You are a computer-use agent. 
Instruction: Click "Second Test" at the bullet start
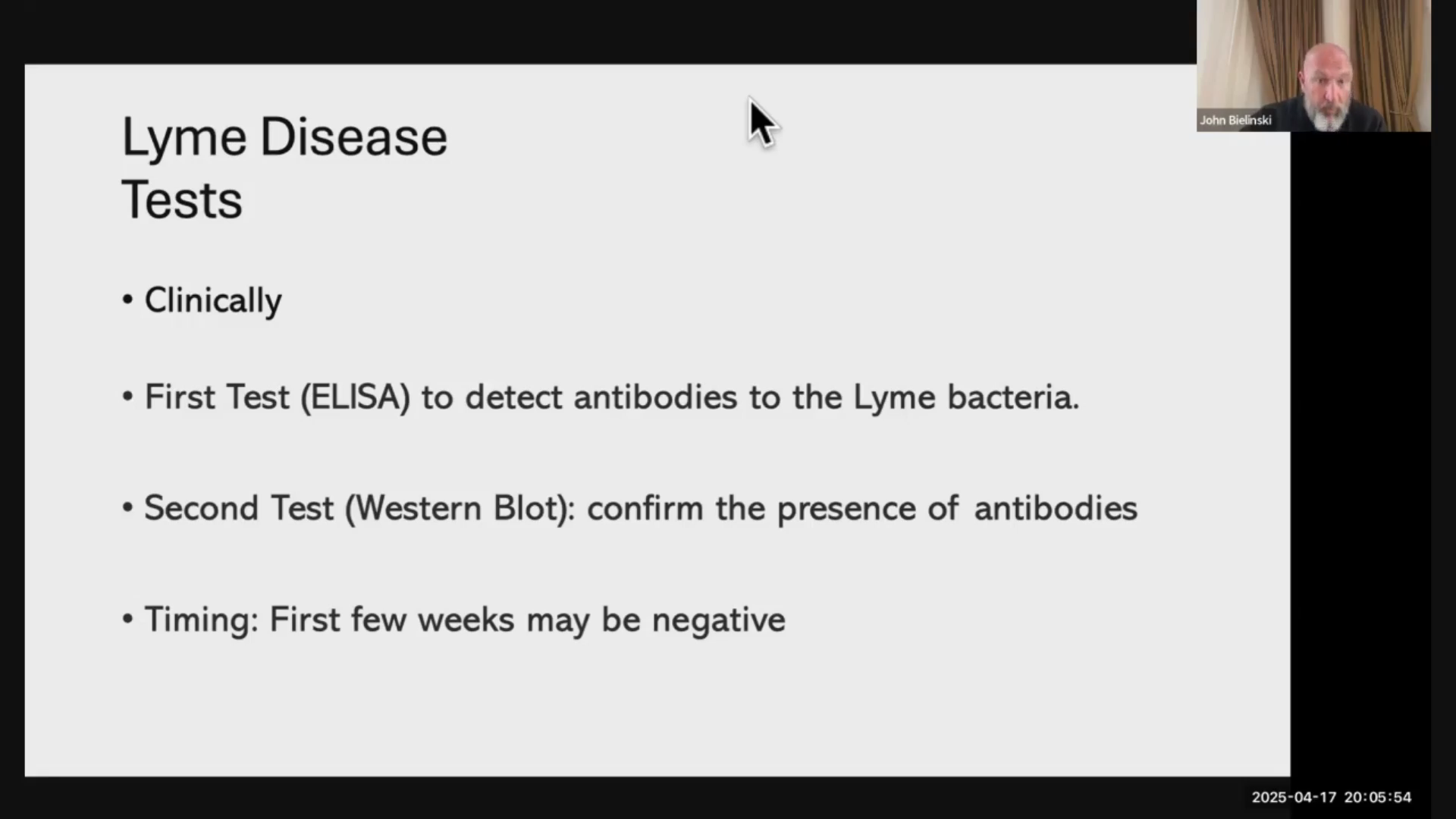239,508
